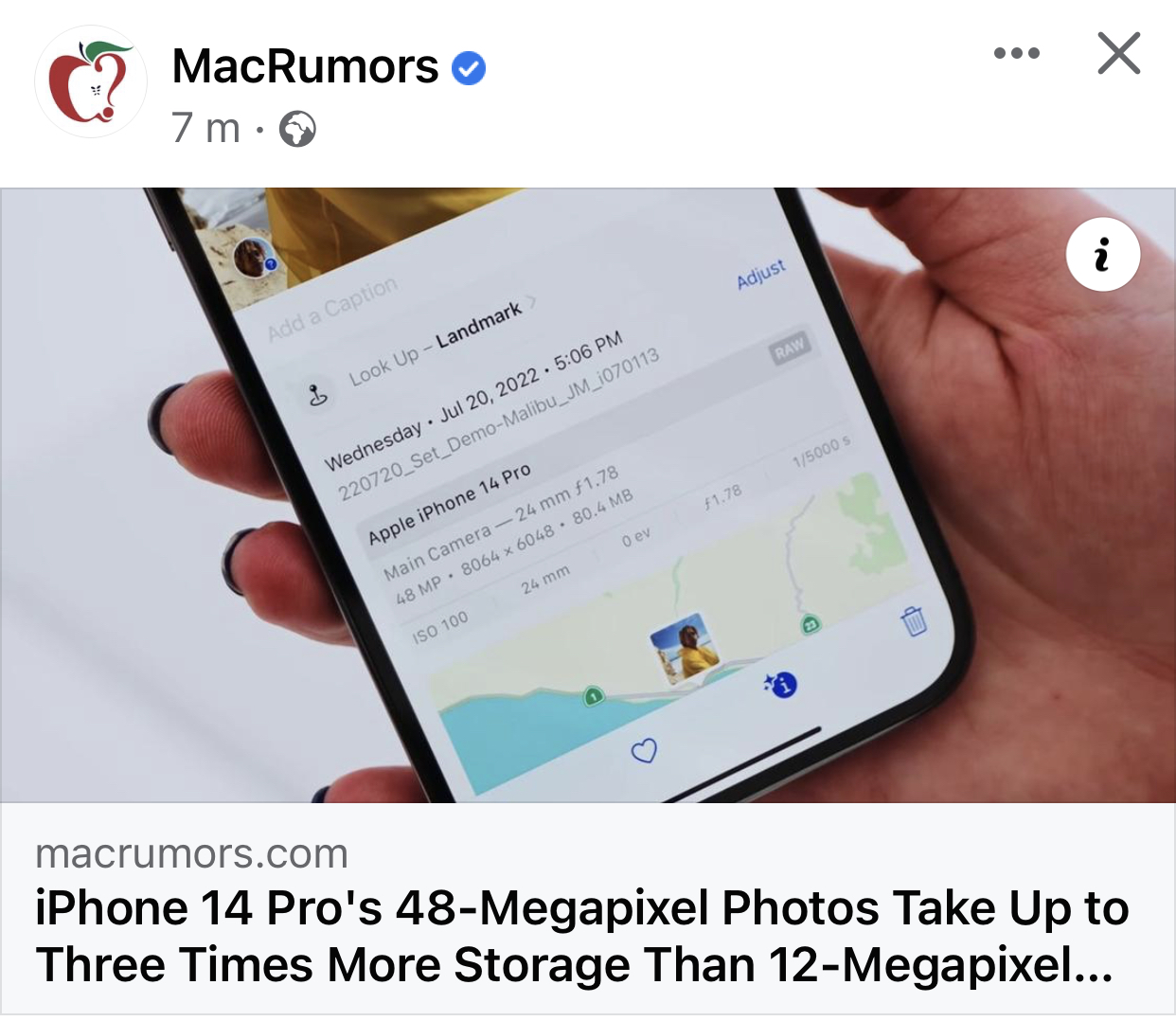
Task: Dismiss the post with the X icon
Action: pyautogui.click(x=1119, y=53)
